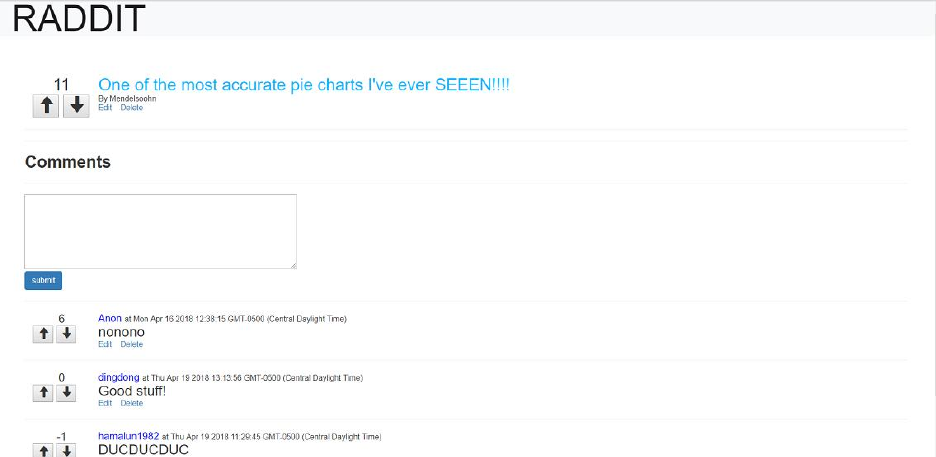Upvote hamalun1982's DUCDUCDUC comment
Image resolution: width=936 pixels, height=457 pixels.
point(43,451)
